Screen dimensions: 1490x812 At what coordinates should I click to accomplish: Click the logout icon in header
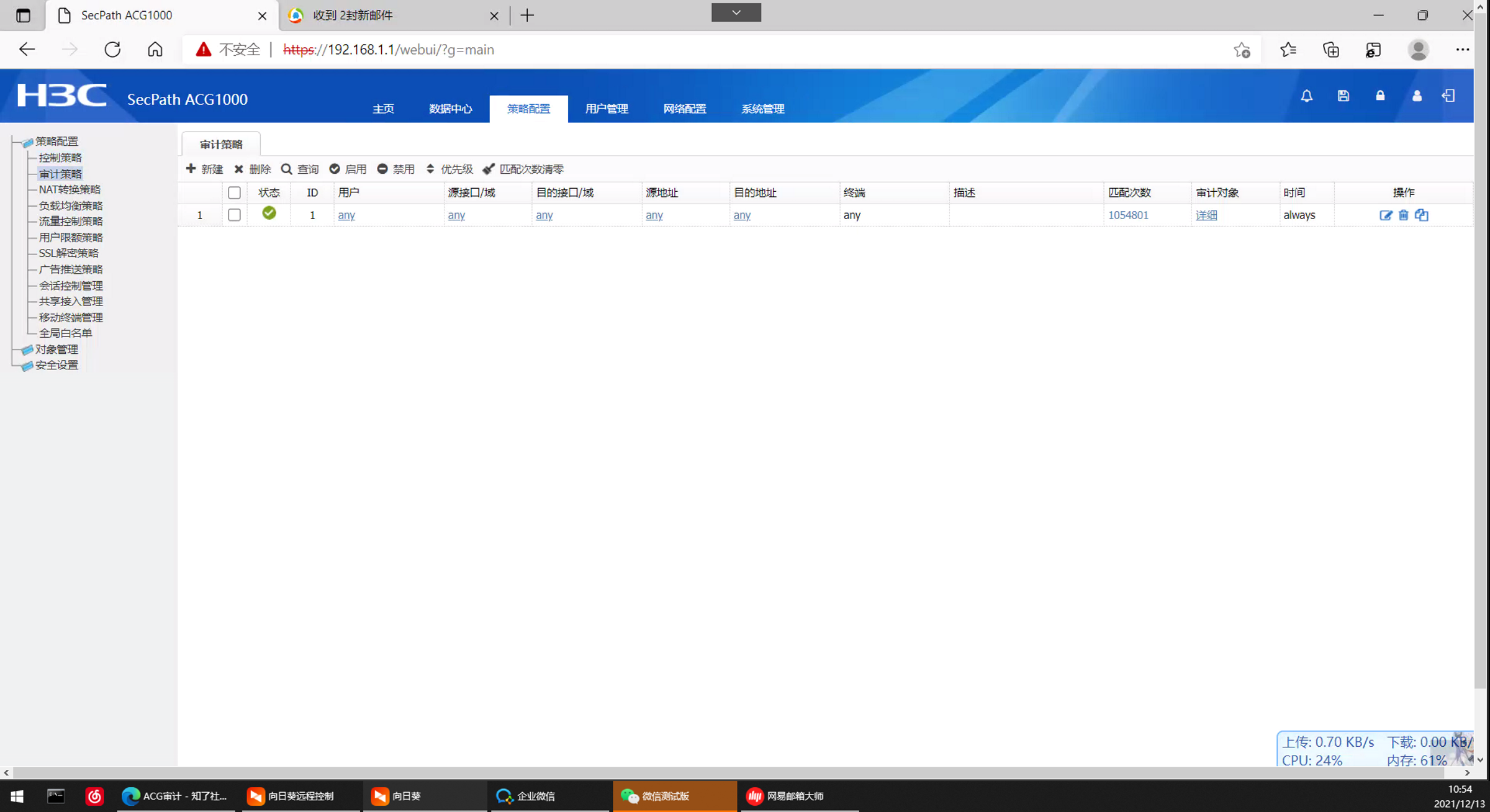click(x=1448, y=96)
